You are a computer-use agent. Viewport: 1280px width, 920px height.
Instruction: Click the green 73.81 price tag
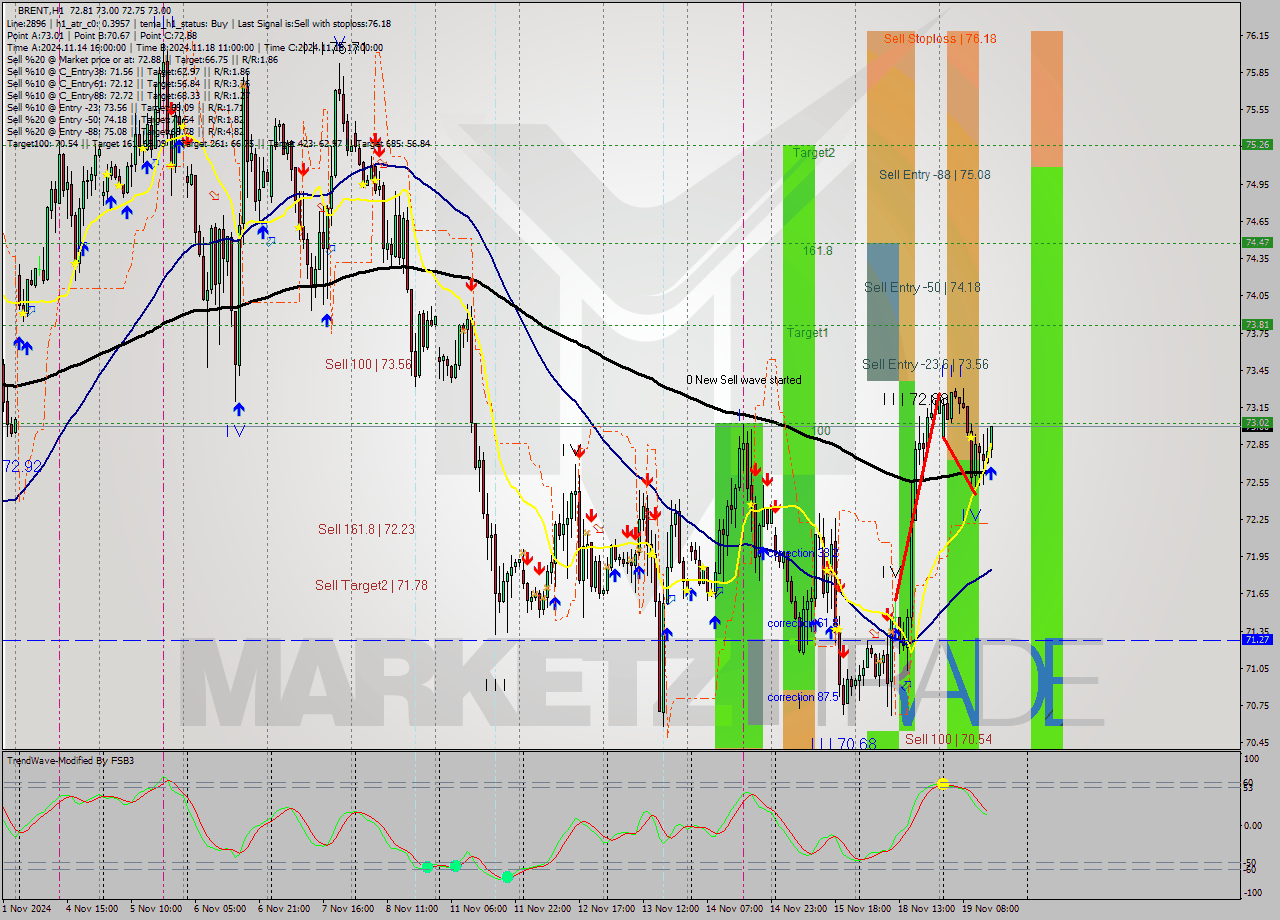click(x=1257, y=324)
